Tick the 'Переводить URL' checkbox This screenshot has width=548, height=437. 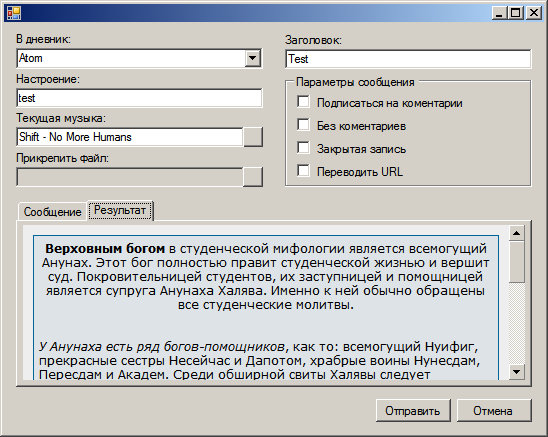point(303,171)
